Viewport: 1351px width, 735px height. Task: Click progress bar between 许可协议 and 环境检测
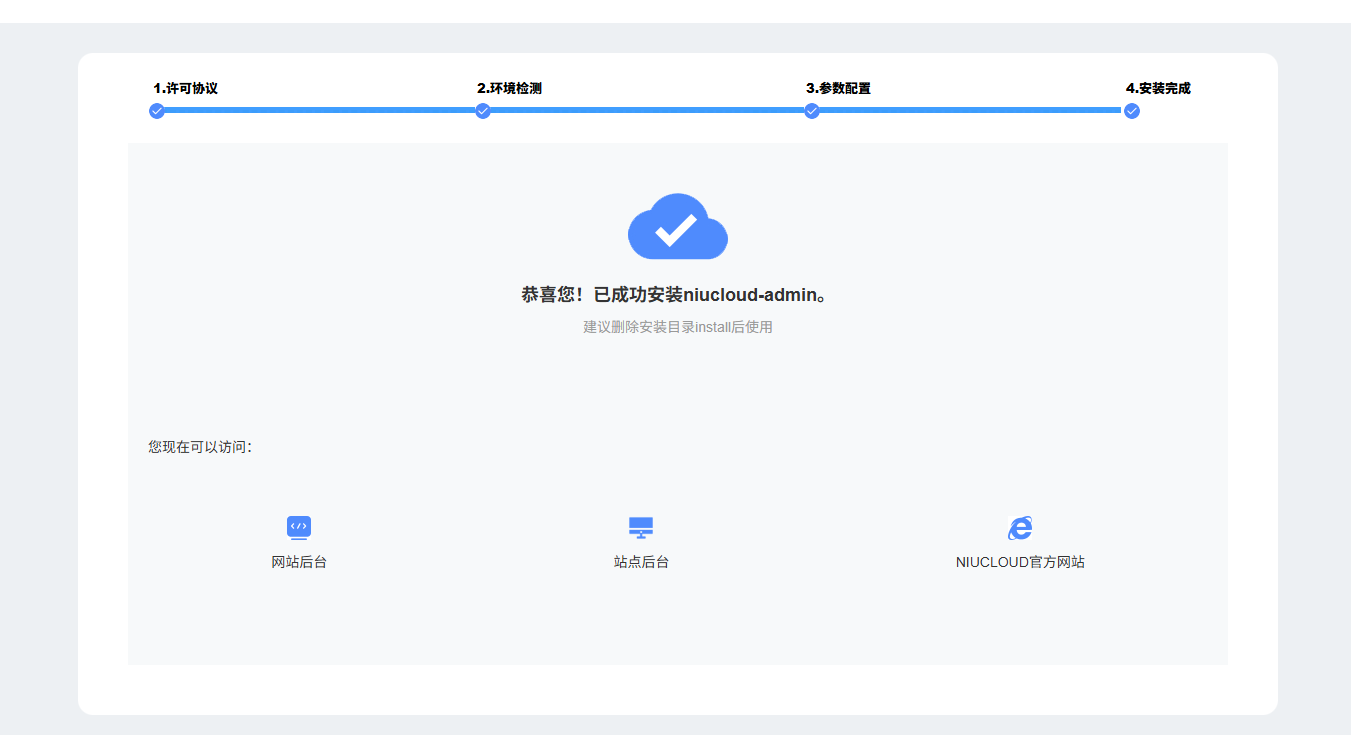pos(320,110)
